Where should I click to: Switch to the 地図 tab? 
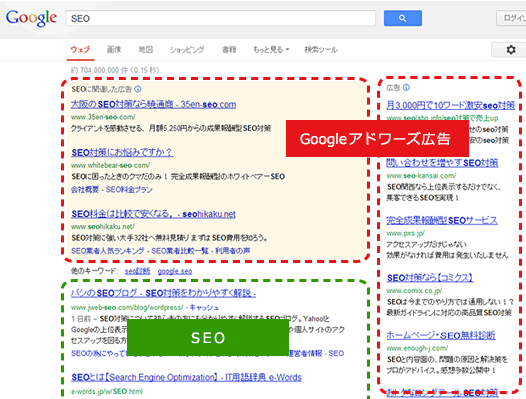point(146,50)
